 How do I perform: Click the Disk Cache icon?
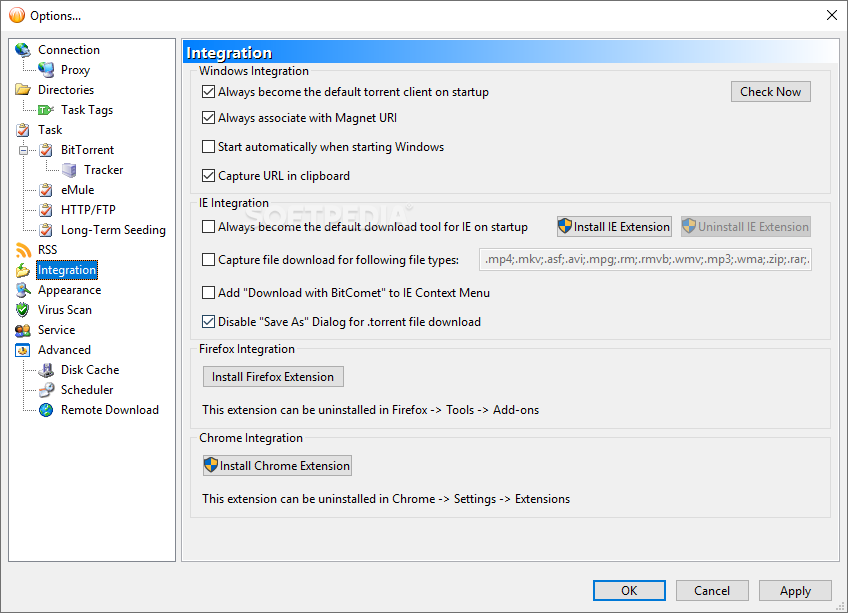coord(46,370)
